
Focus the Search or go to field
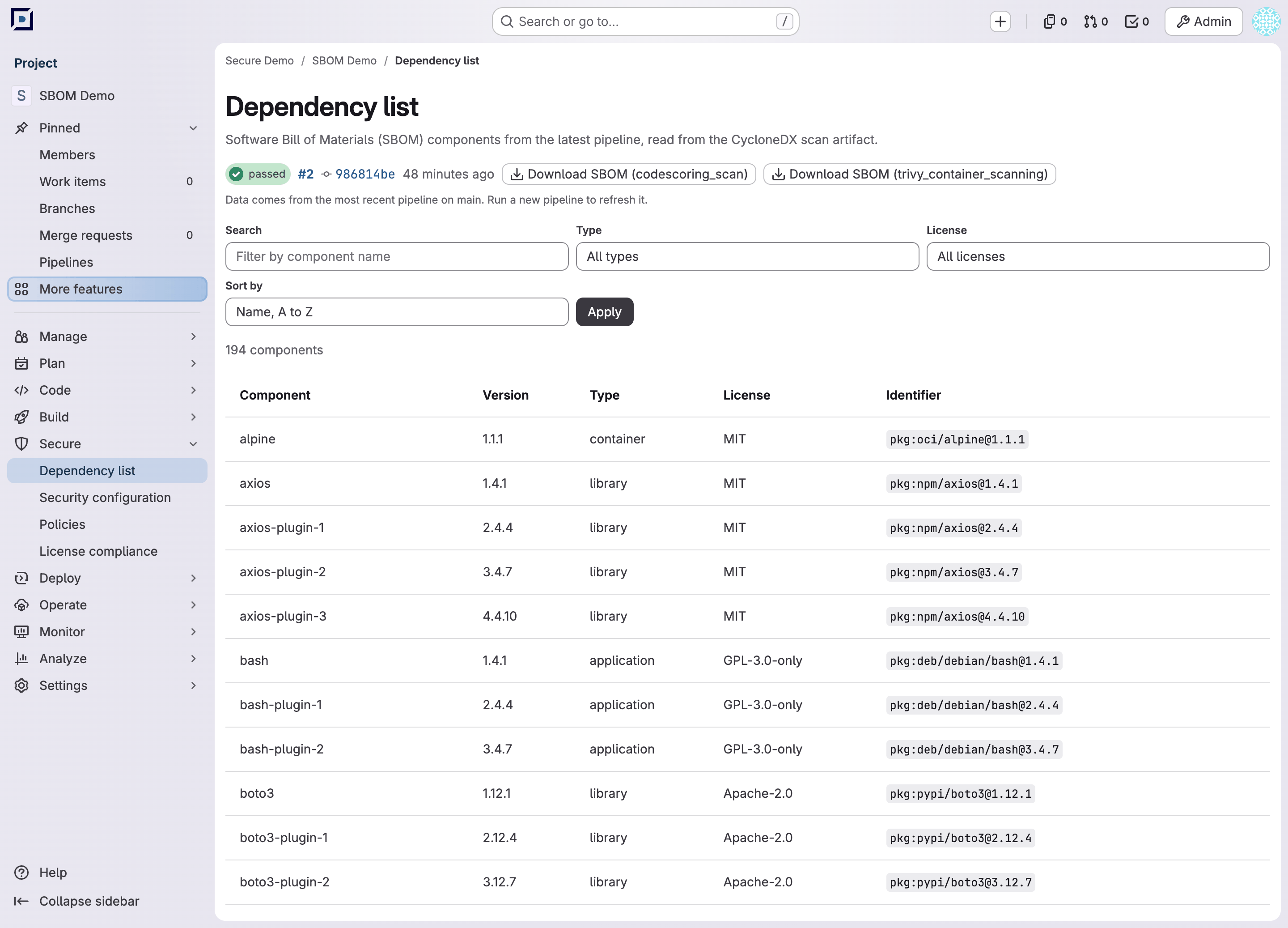(x=645, y=21)
